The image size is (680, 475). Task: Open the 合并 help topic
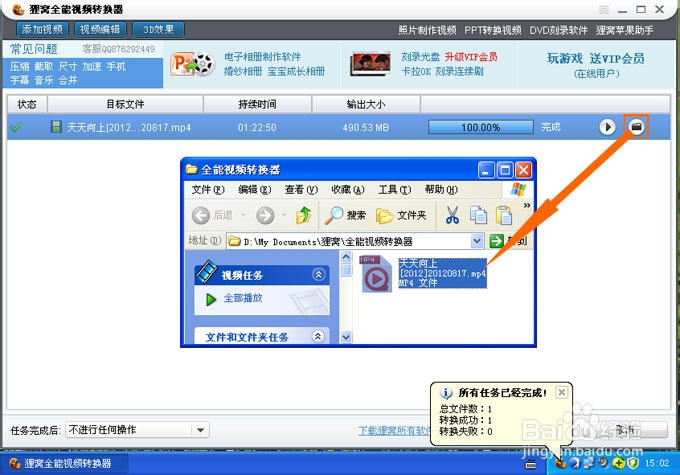tap(68, 80)
